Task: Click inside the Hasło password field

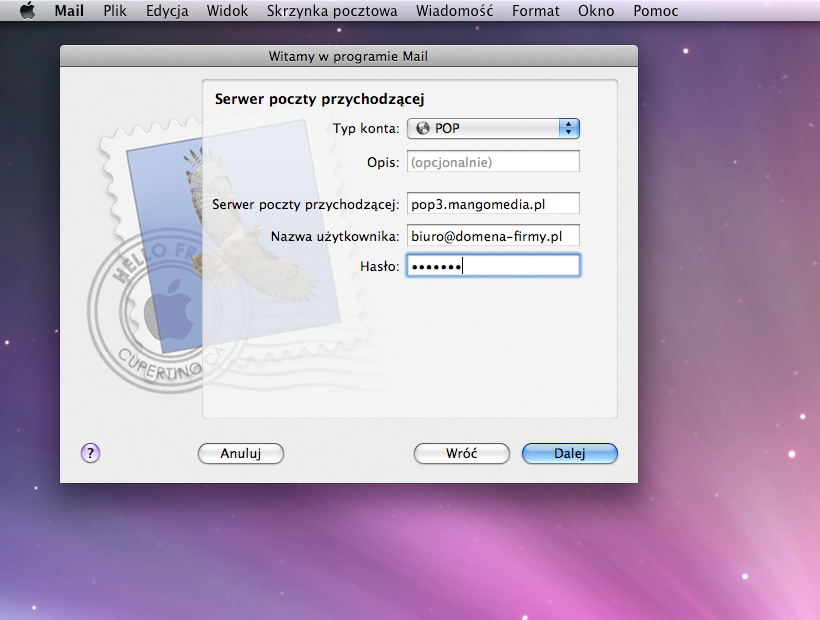Action: point(493,266)
